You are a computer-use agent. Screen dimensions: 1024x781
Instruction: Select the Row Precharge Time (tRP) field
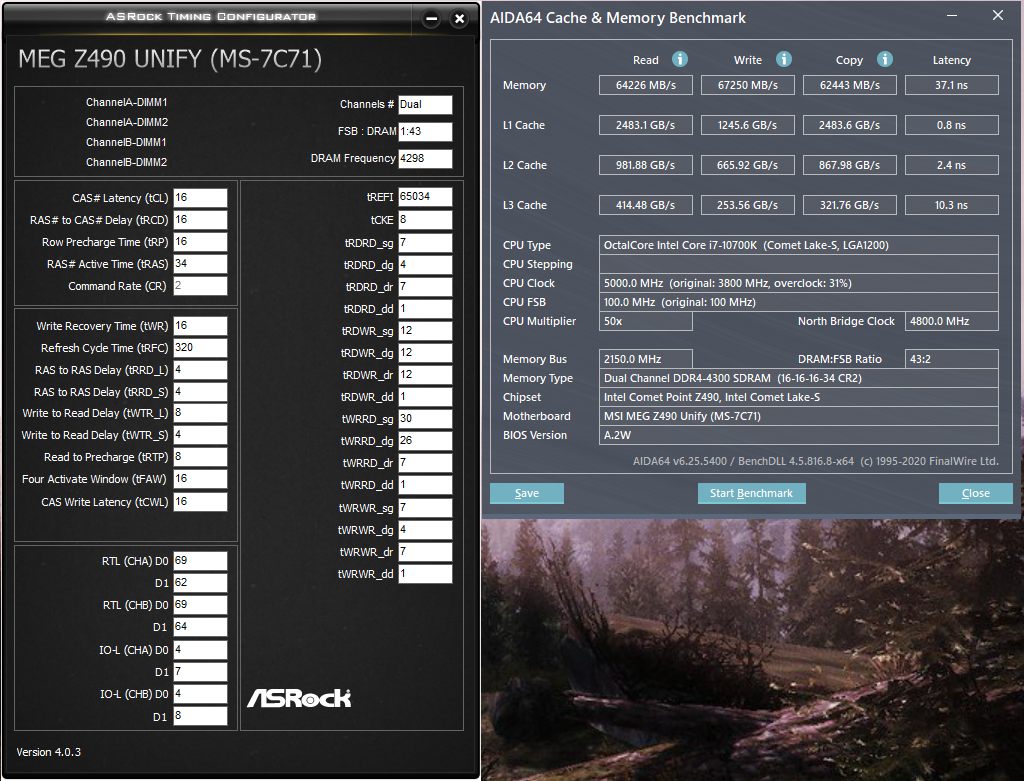[x=200, y=242]
